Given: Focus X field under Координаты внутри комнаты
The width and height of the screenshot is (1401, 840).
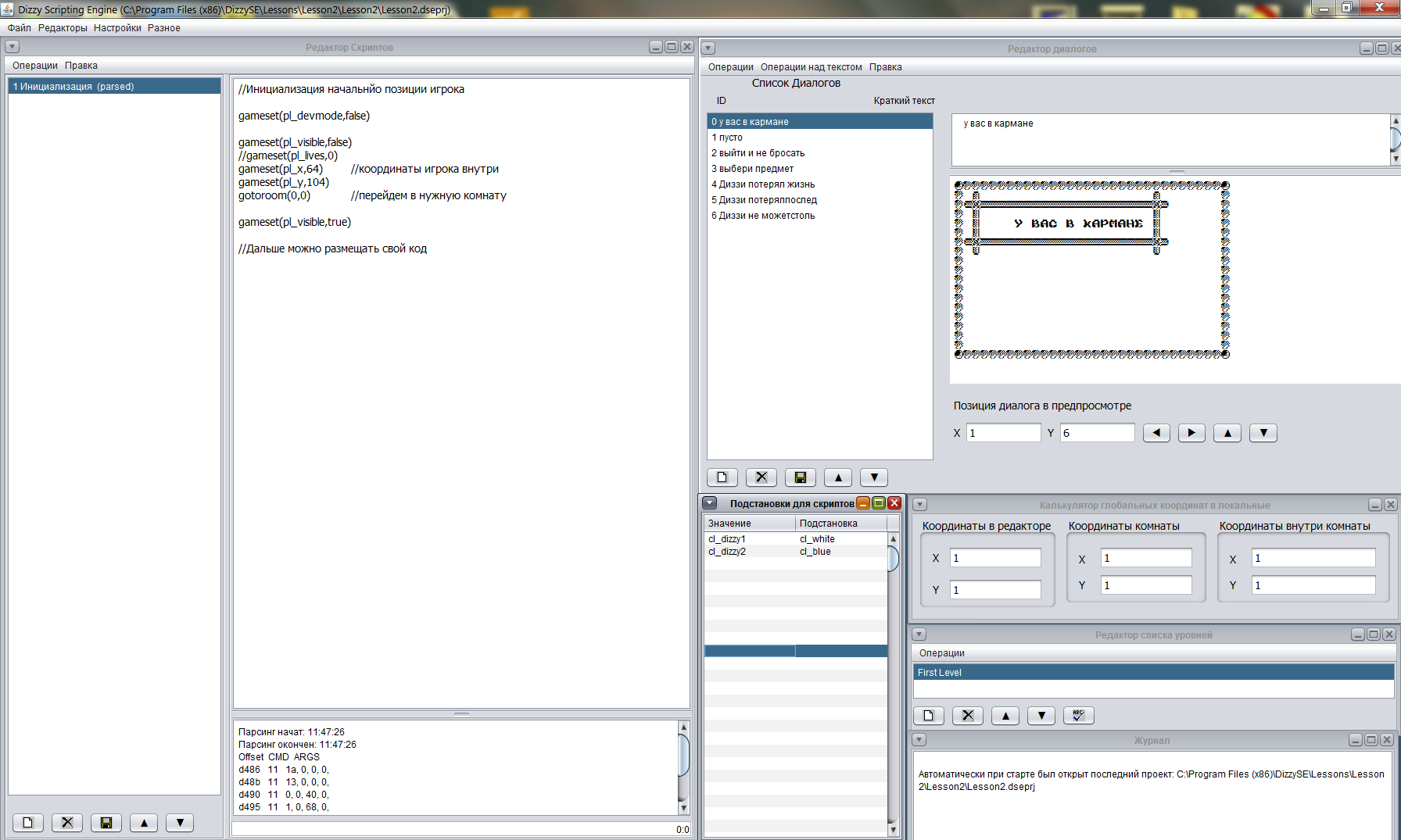Looking at the screenshot, I should 1313,558.
